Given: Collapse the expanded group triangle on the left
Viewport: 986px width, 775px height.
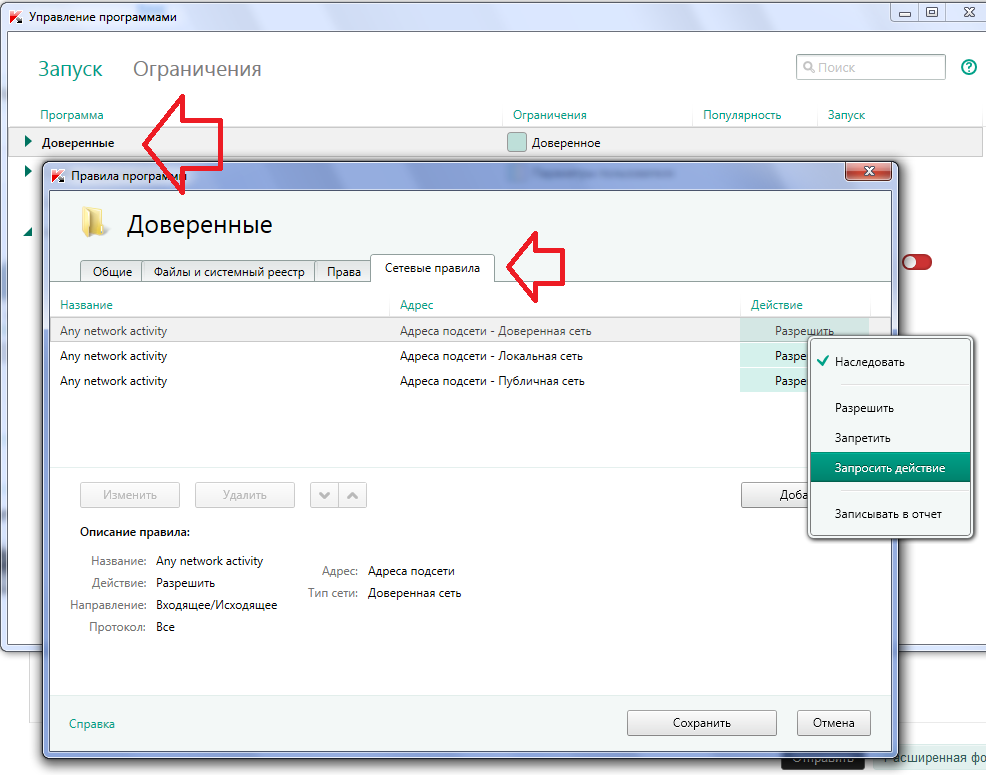Looking at the screenshot, I should click(x=28, y=232).
